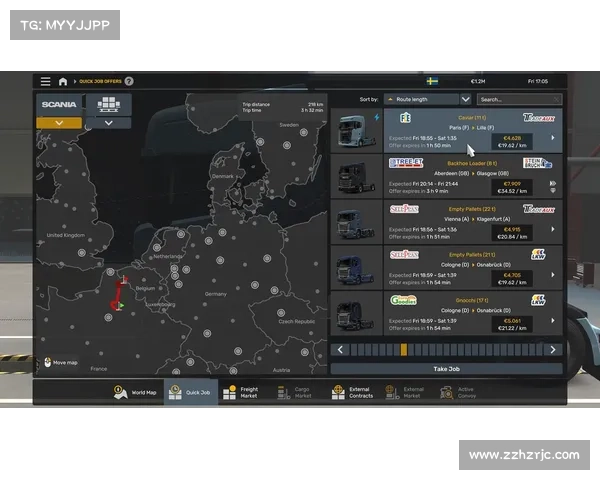Switch to the Quick Job tab
Screen dimensions: 600x480
(191, 392)
